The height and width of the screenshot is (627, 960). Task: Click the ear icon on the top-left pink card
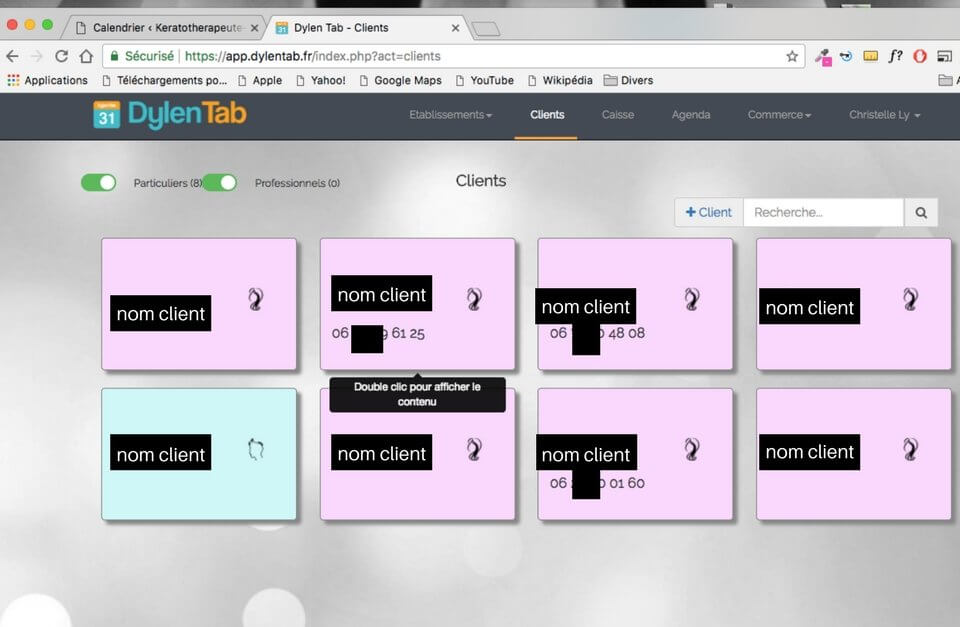tap(257, 299)
